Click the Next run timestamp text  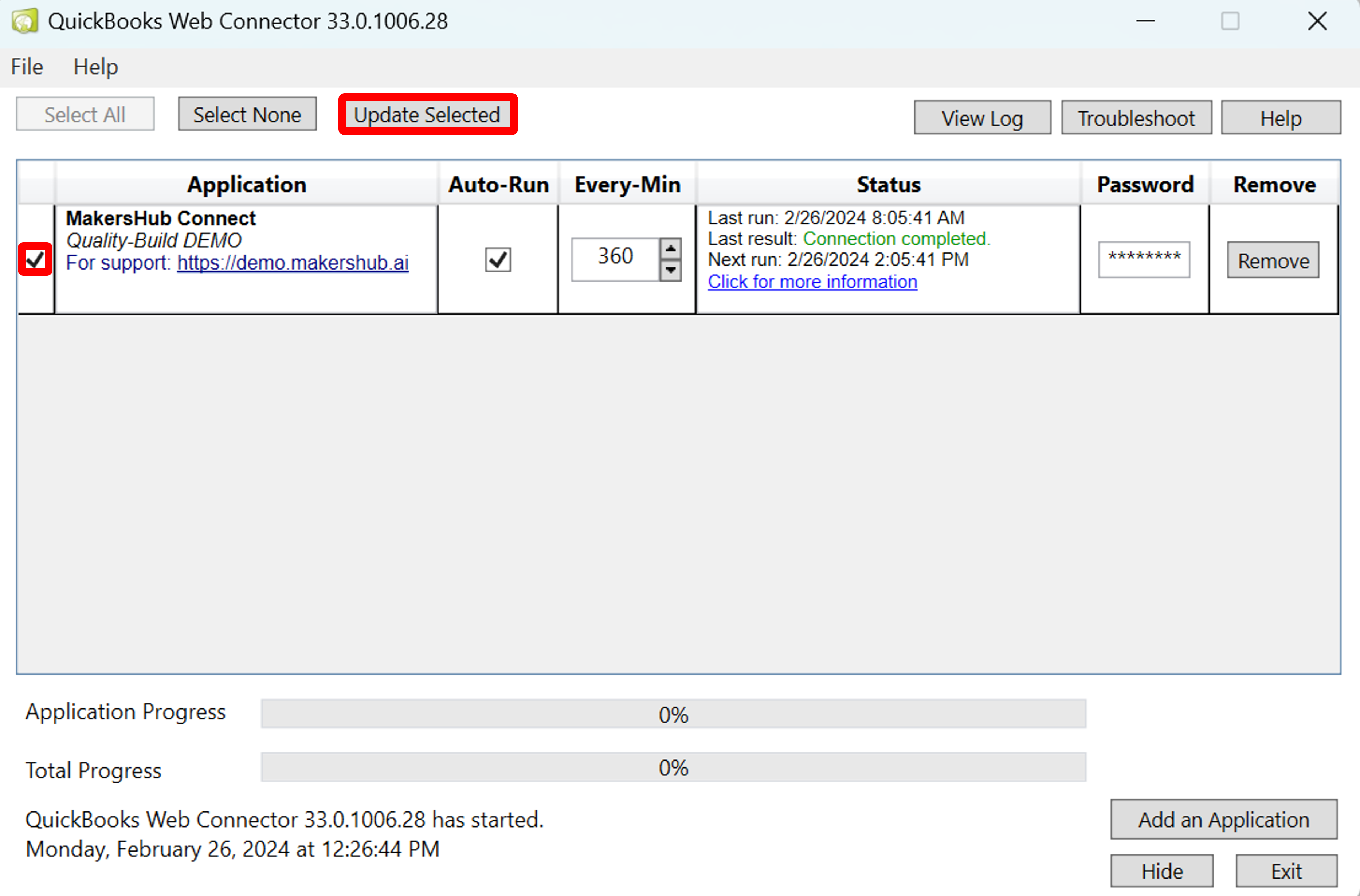(838, 259)
